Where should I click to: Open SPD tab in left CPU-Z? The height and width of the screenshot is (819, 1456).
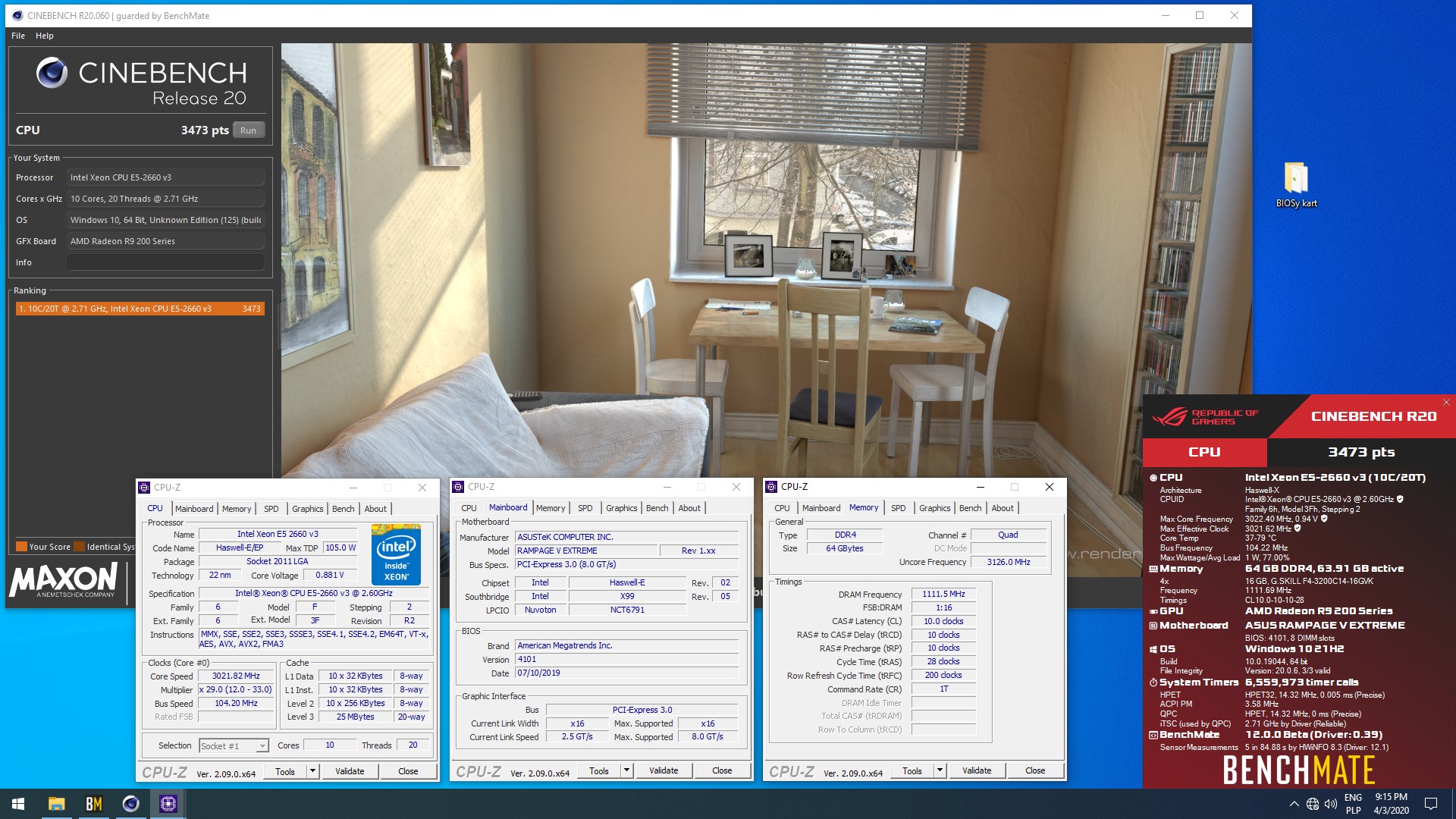tap(271, 509)
